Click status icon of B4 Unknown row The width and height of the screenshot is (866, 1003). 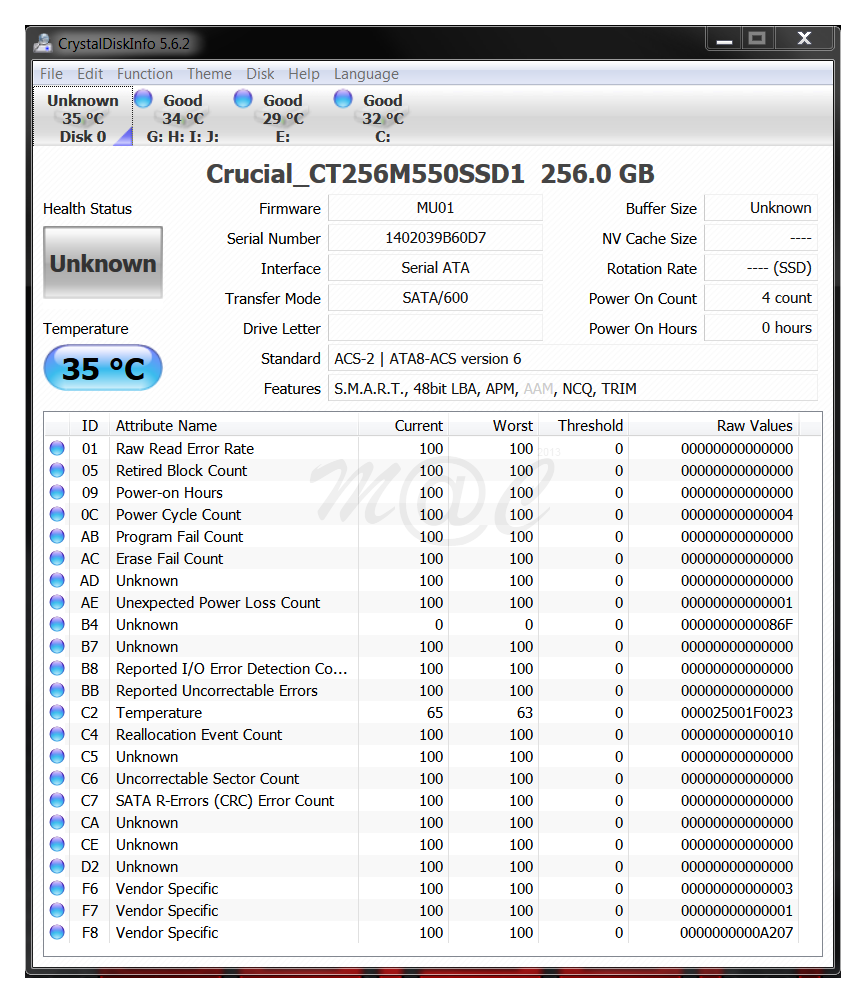(57, 624)
